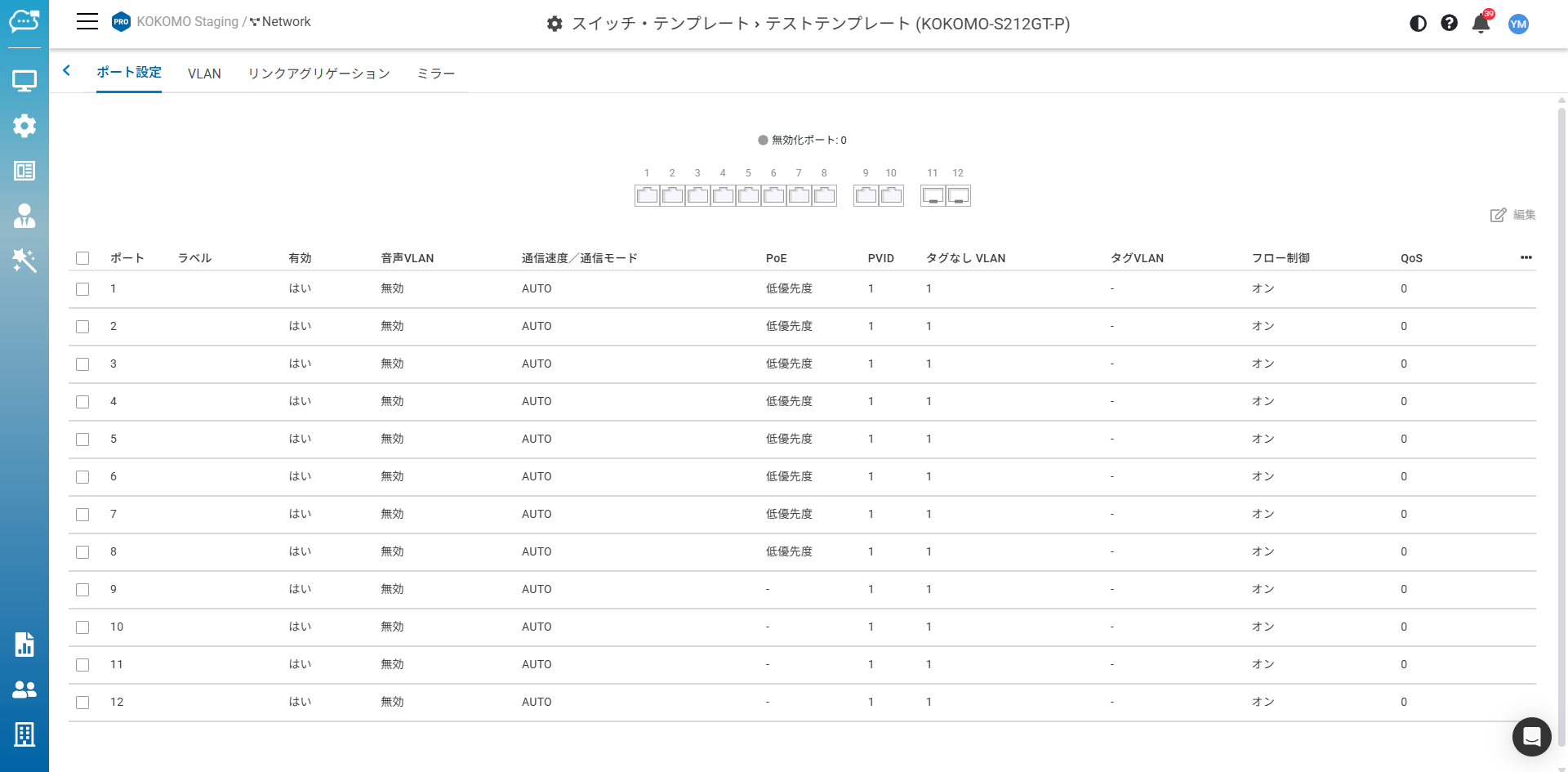Open the notifications bell
The image size is (1568, 772).
pyautogui.click(x=1481, y=24)
